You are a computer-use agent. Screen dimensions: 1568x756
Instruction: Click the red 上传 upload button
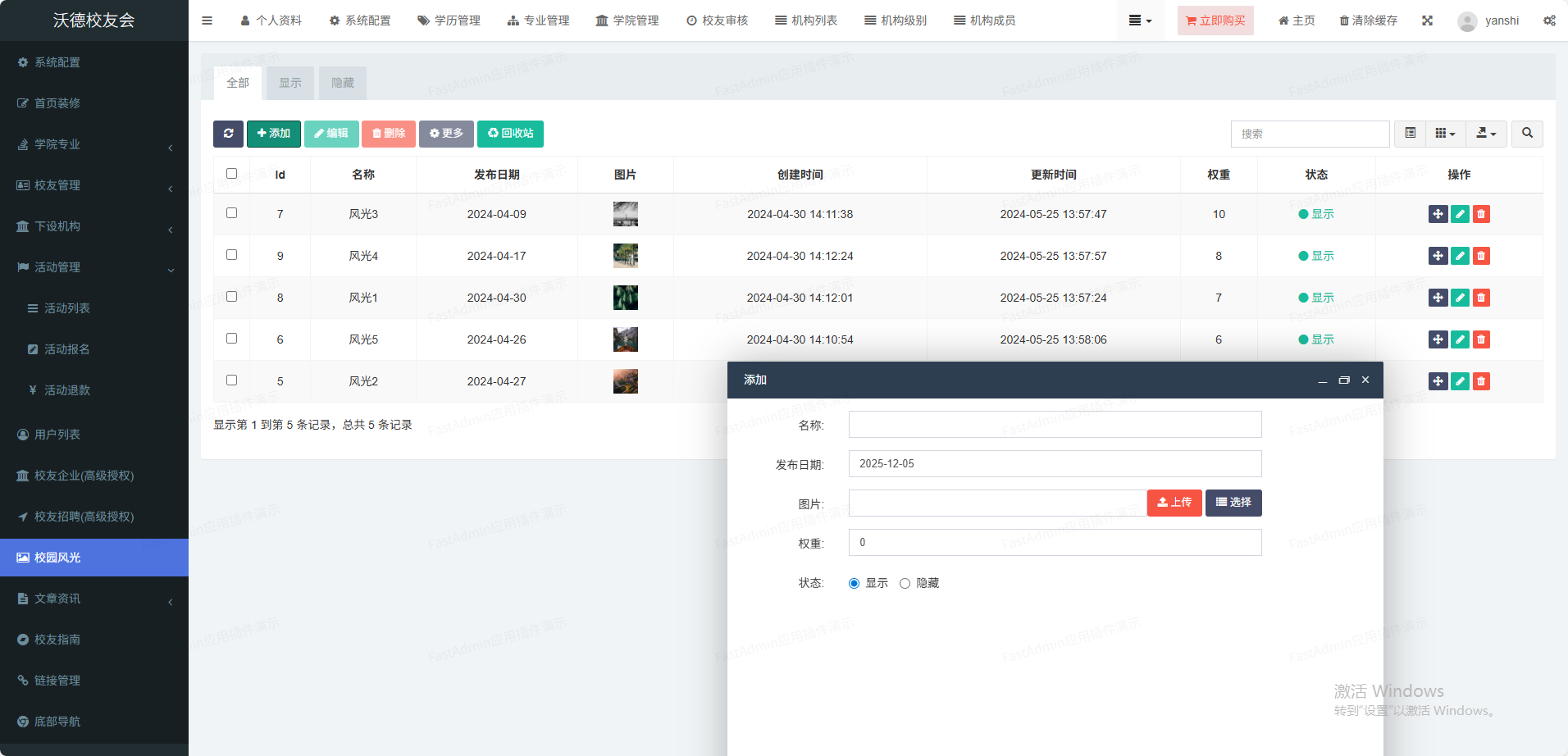(x=1174, y=503)
